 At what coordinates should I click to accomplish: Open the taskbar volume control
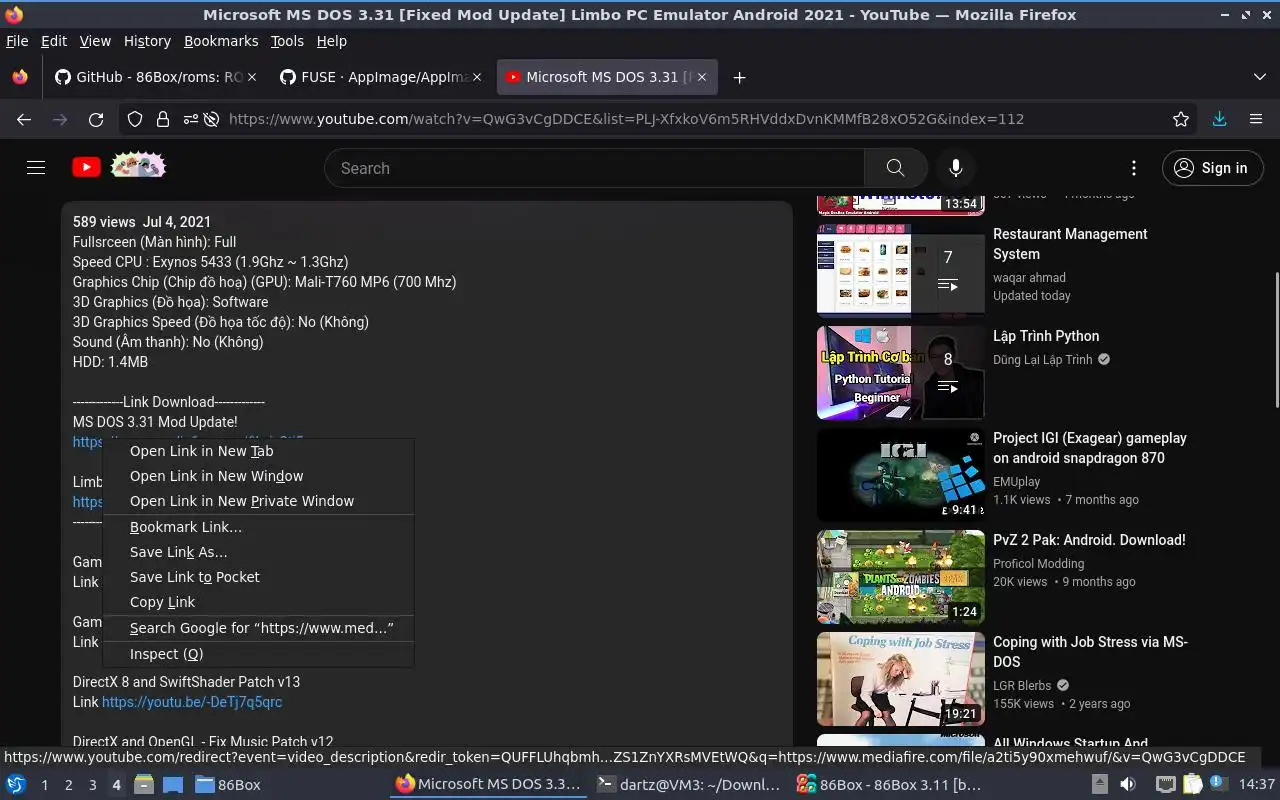[x=1127, y=785]
